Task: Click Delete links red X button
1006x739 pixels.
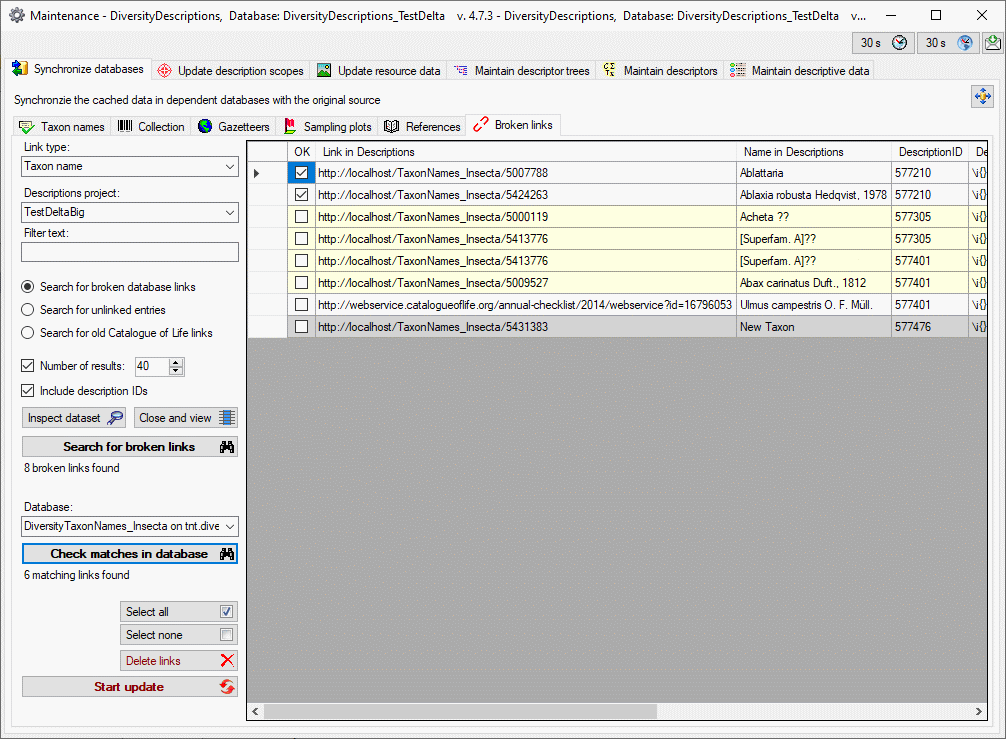Action: tap(178, 661)
